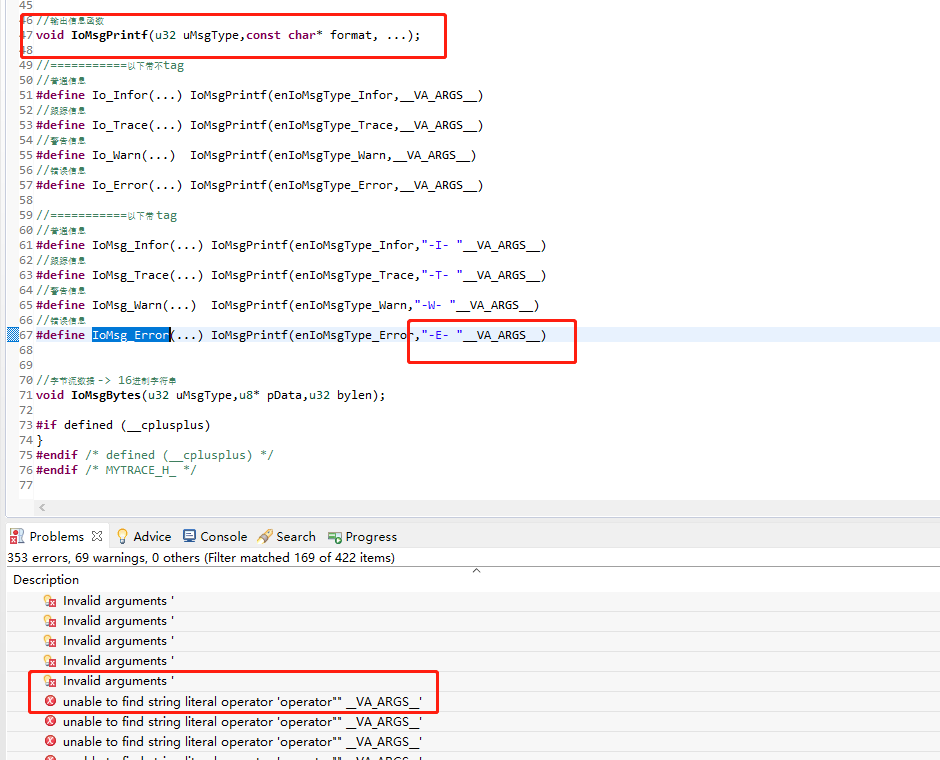Select third 'unable to find string literal operator' row
Screen dimensions: 940x760
[x=474, y=741]
